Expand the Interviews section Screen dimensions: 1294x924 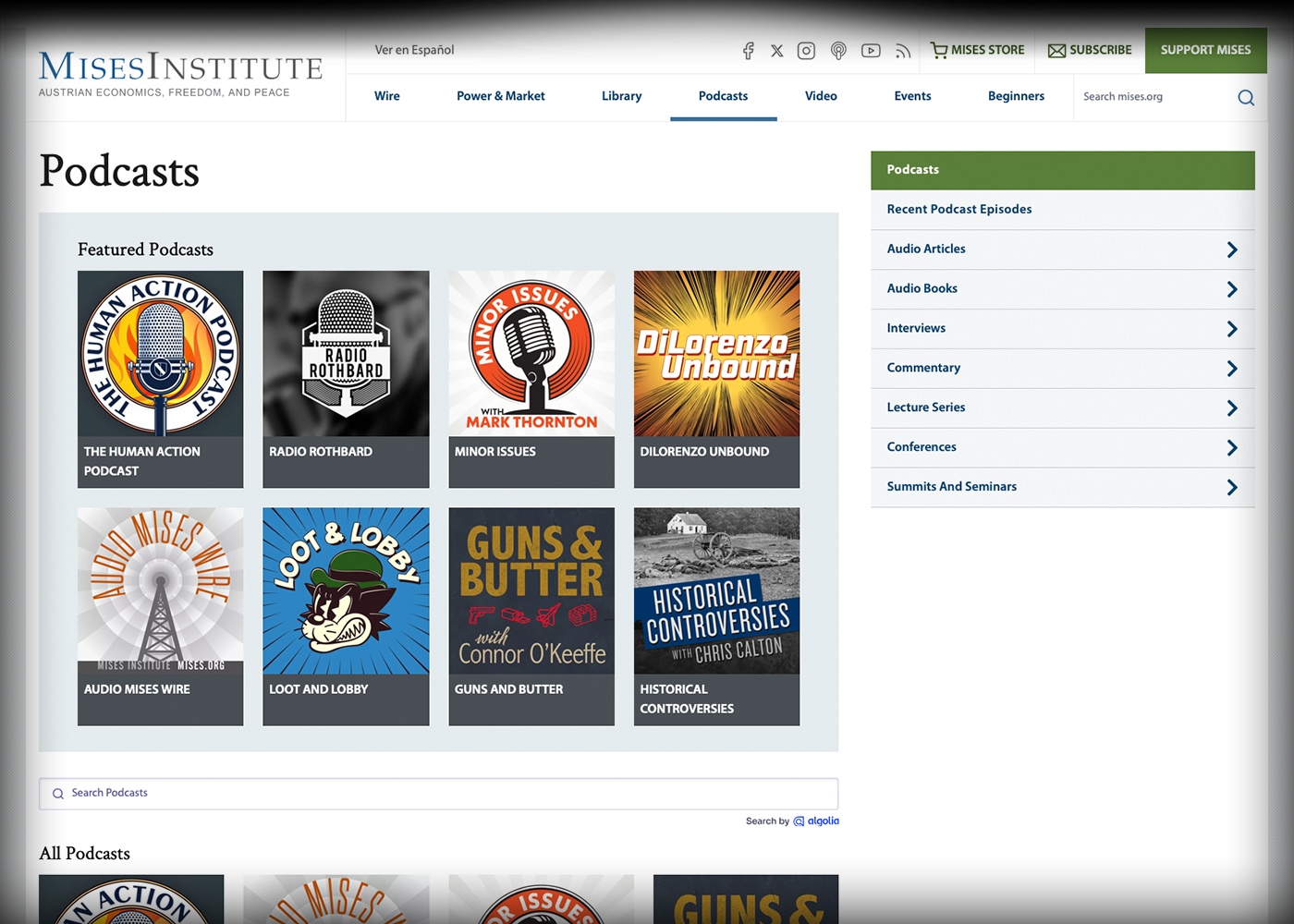pyautogui.click(x=1231, y=328)
